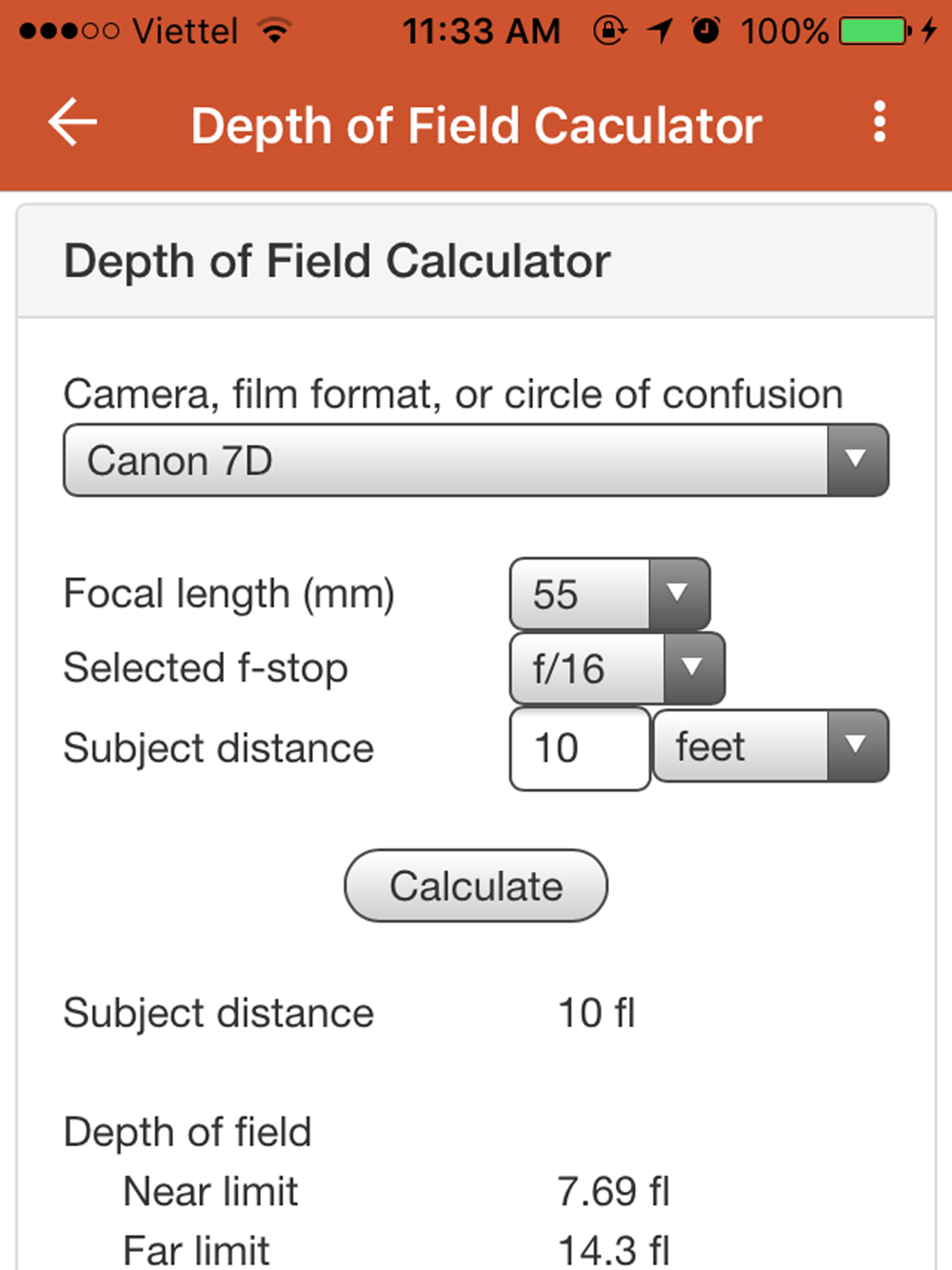Tap the alarm clock status icon
Viewport: 952px width, 1270px height.
(705, 31)
